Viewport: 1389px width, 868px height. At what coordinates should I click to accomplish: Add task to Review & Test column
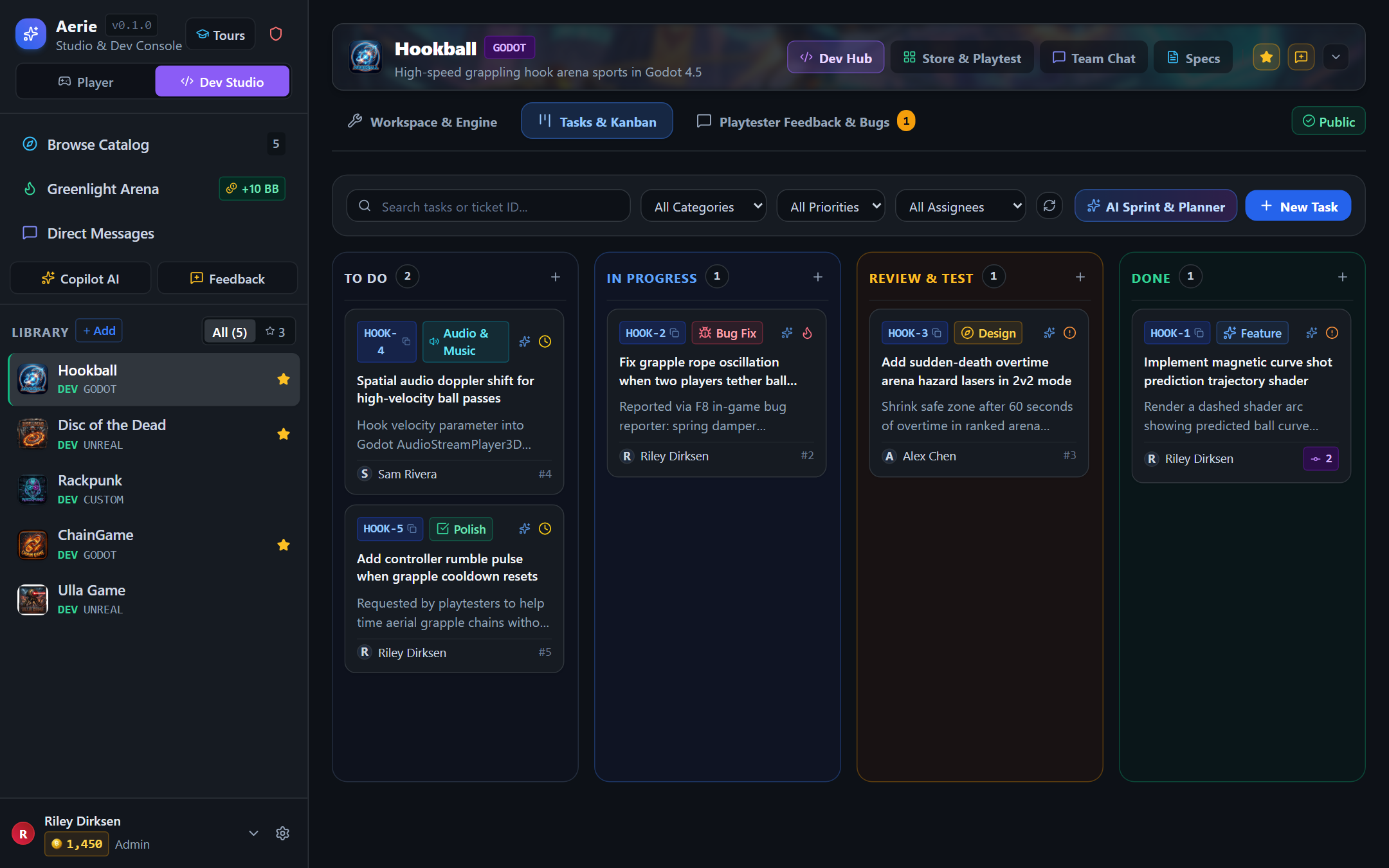1080,277
